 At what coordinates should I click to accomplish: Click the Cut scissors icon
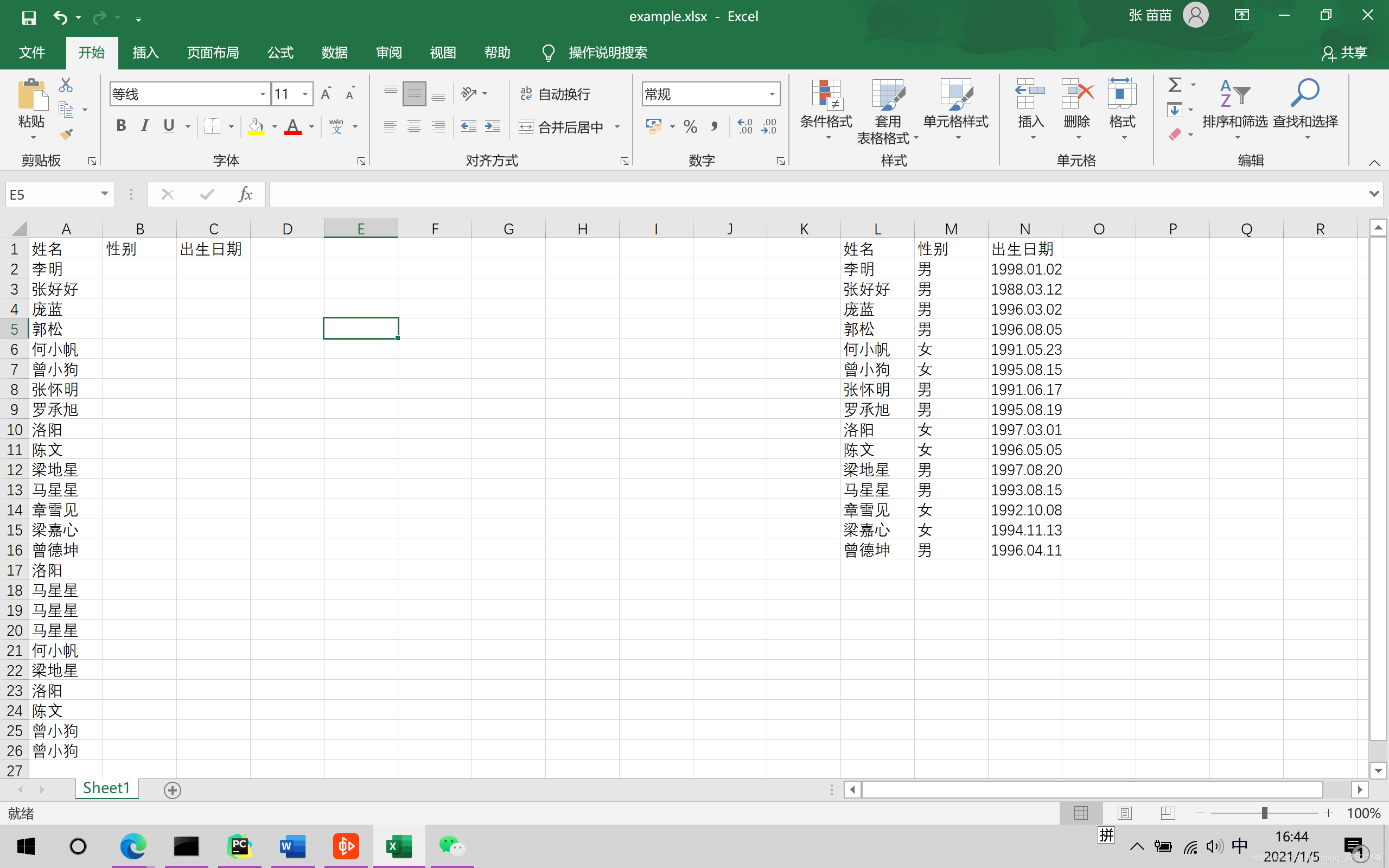pos(66,85)
